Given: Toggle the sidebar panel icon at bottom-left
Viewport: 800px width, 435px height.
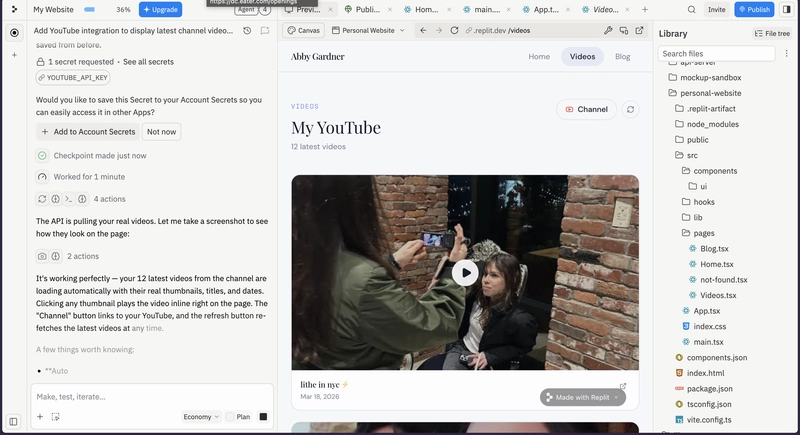Looking at the screenshot, I should 13,422.
